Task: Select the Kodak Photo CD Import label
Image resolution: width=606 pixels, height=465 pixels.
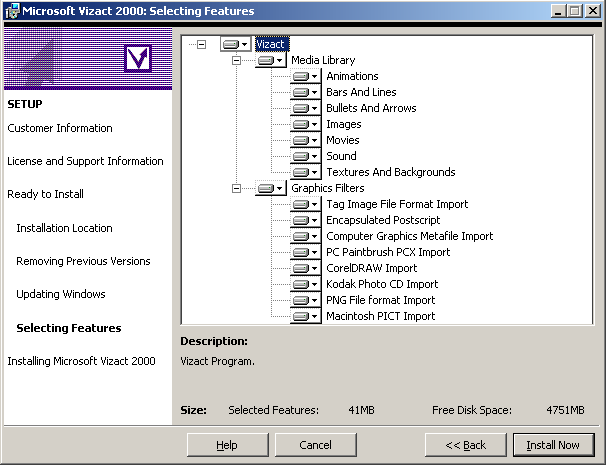Action: tap(382, 284)
